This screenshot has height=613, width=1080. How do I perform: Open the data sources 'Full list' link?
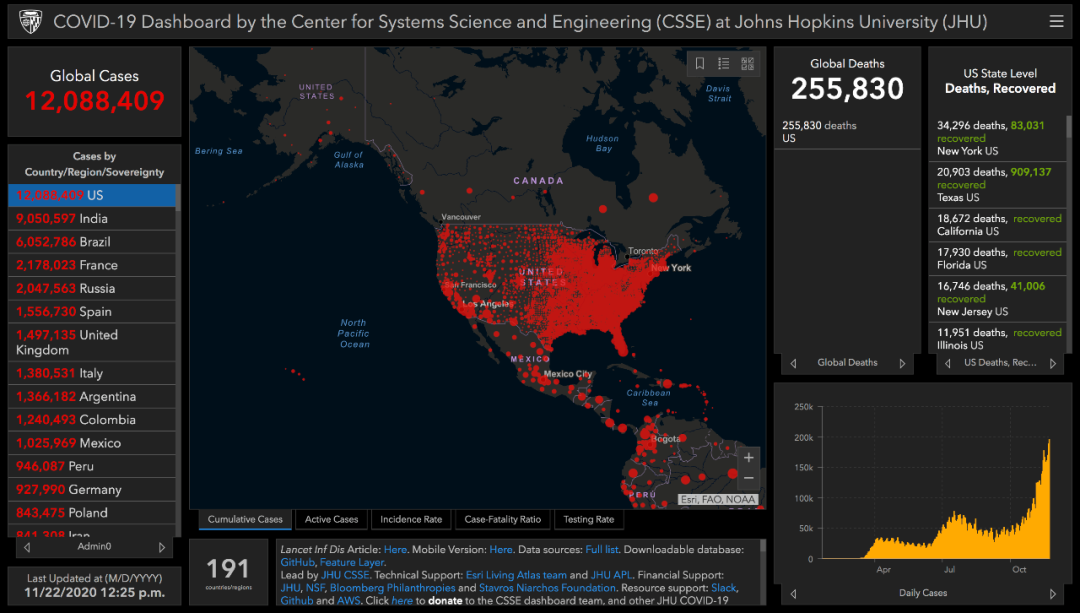click(x=602, y=550)
